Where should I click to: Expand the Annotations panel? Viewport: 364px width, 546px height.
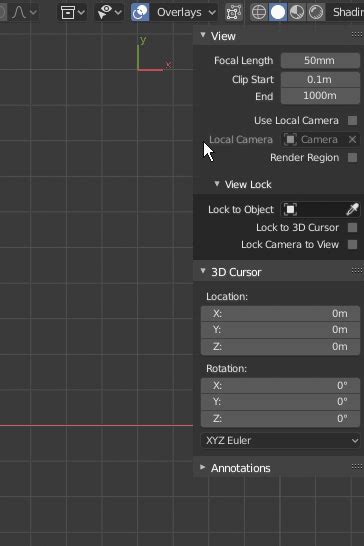click(203, 467)
